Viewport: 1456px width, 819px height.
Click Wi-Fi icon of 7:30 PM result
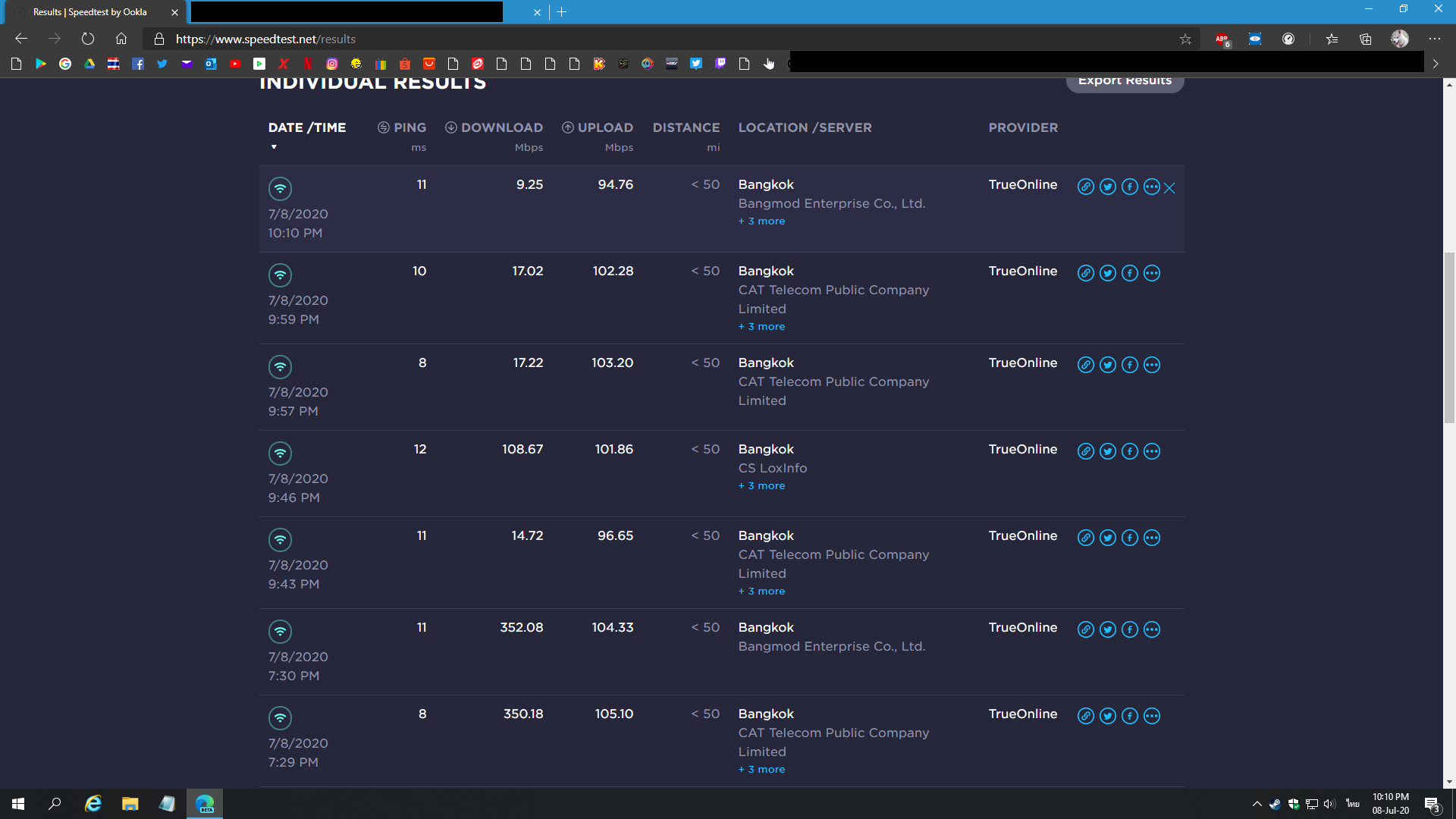click(280, 631)
